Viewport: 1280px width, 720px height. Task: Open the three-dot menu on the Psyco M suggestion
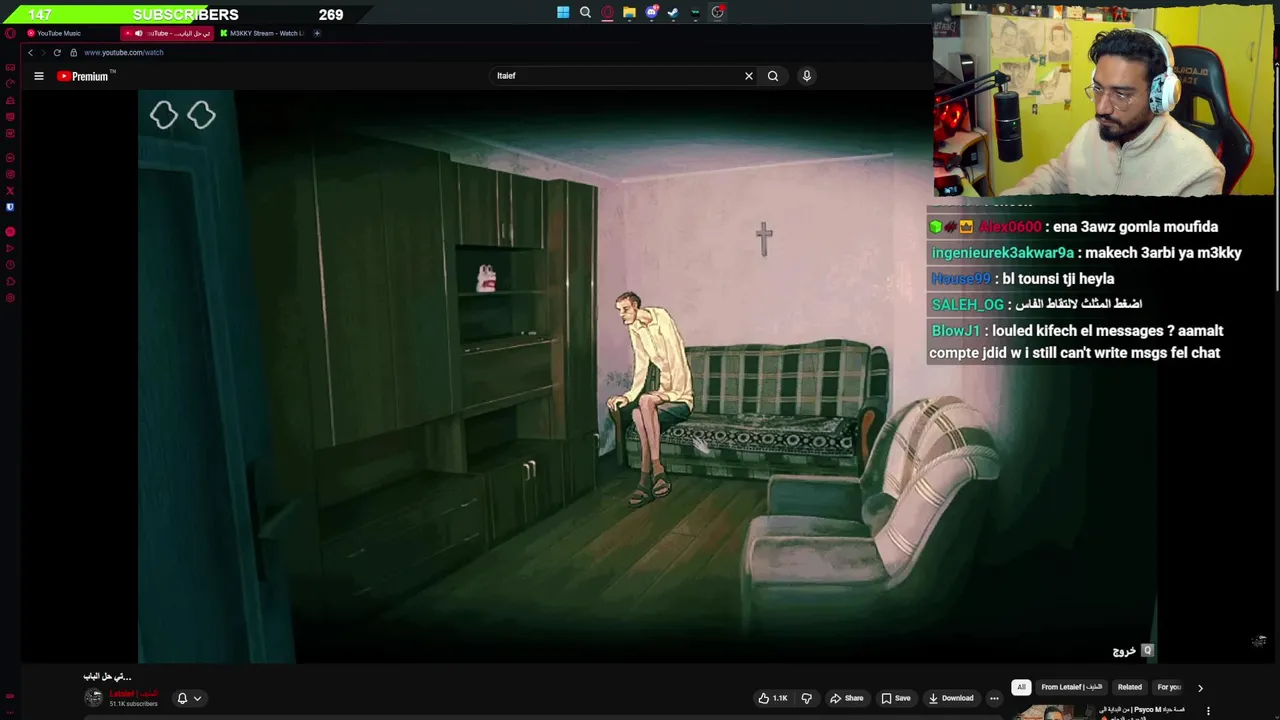(1208, 711)
